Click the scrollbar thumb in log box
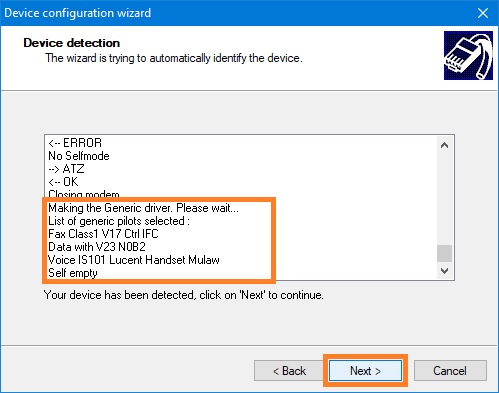 point(444,253)
